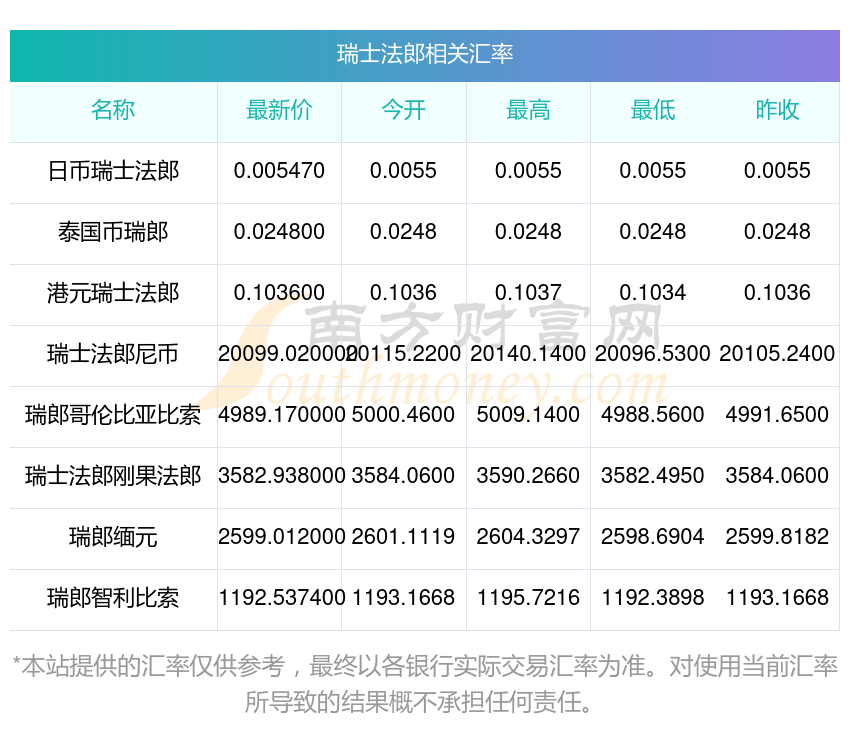The height and width of the screenshot is (733, 850).
Task: Click the 瑞郎缅元 row name
Action: click(x=113, y=537)
